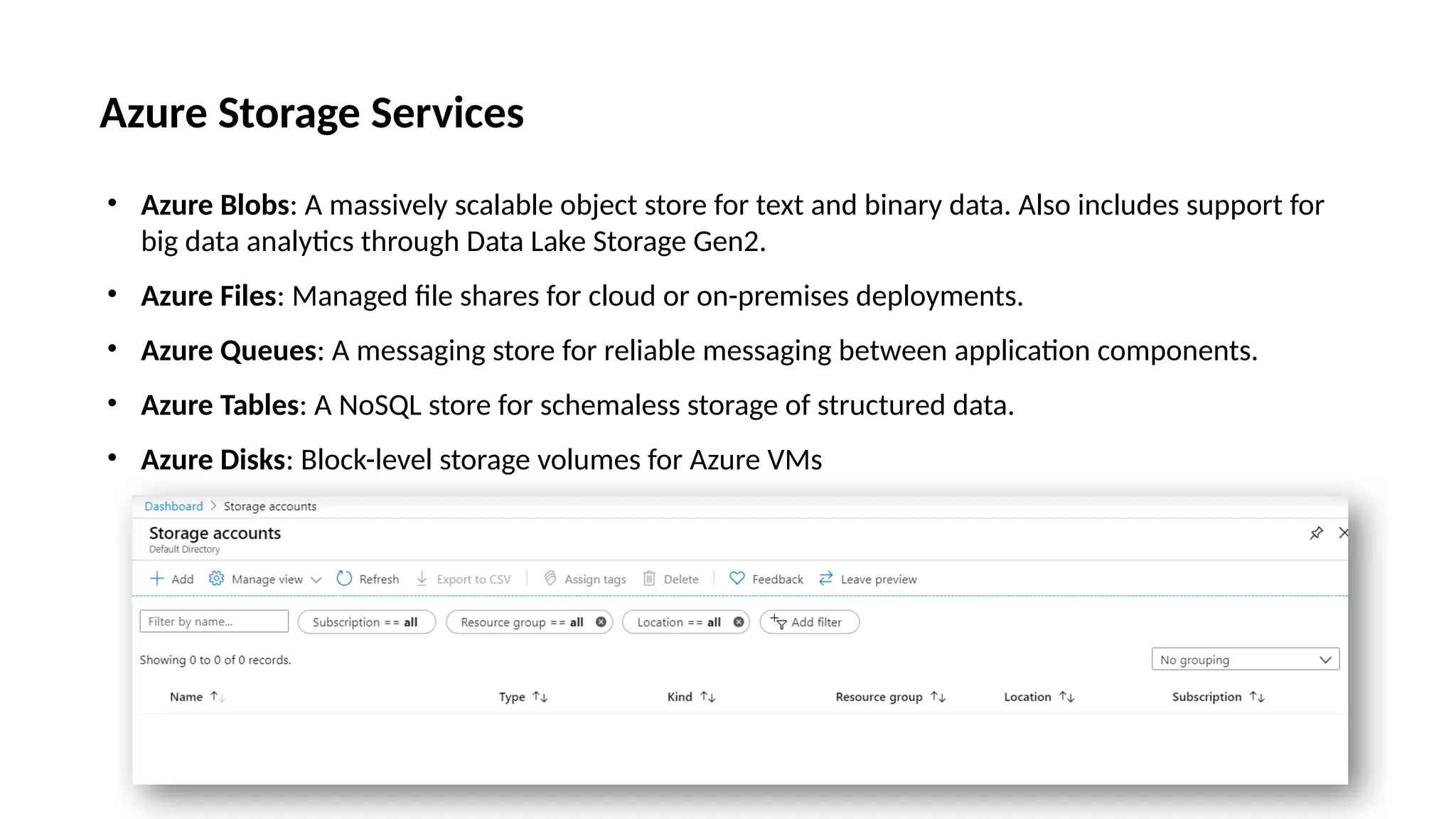Click the Feedback heart icon
The height and width of the screenshot is (819, 1456).
tap(737, 579)
